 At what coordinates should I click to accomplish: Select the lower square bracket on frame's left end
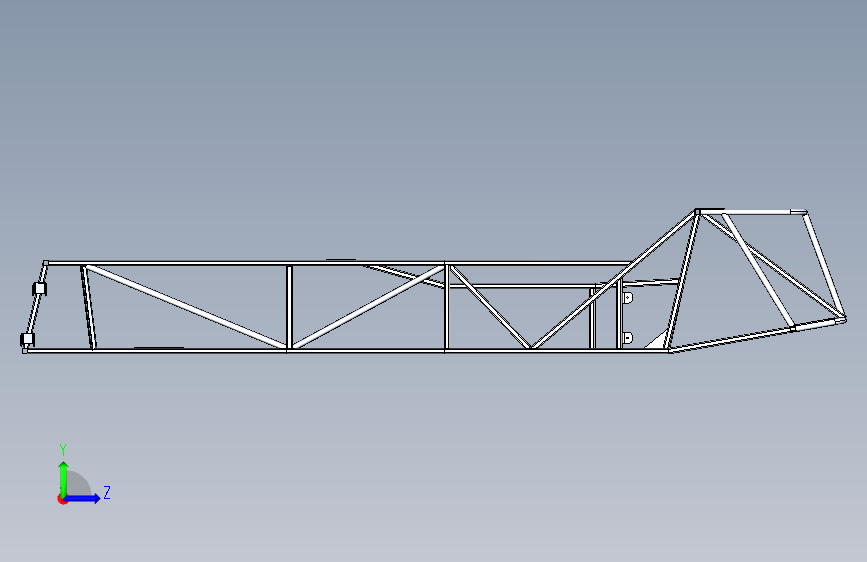[27, 339]
